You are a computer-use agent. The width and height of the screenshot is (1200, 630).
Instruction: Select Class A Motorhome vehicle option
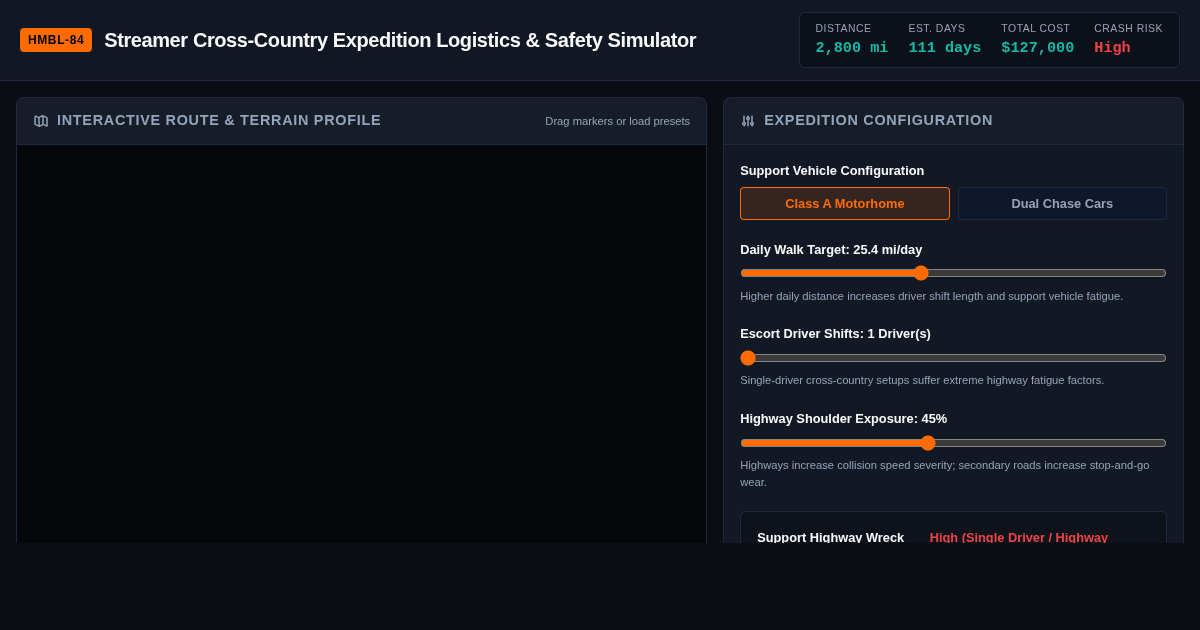click(845, 203)
